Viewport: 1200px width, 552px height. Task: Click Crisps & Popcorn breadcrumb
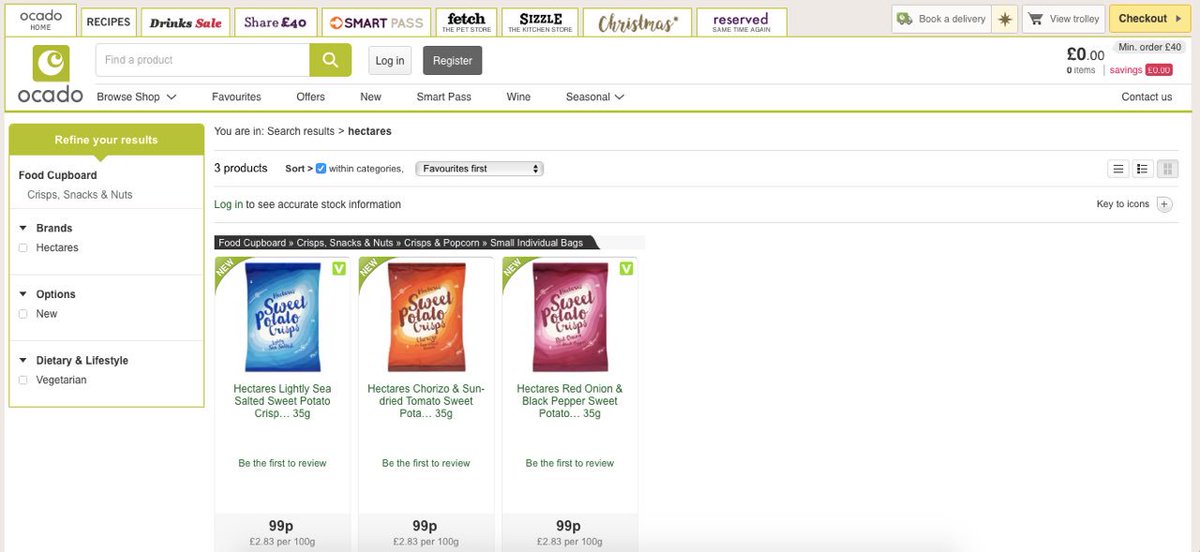tap(444, 242)
